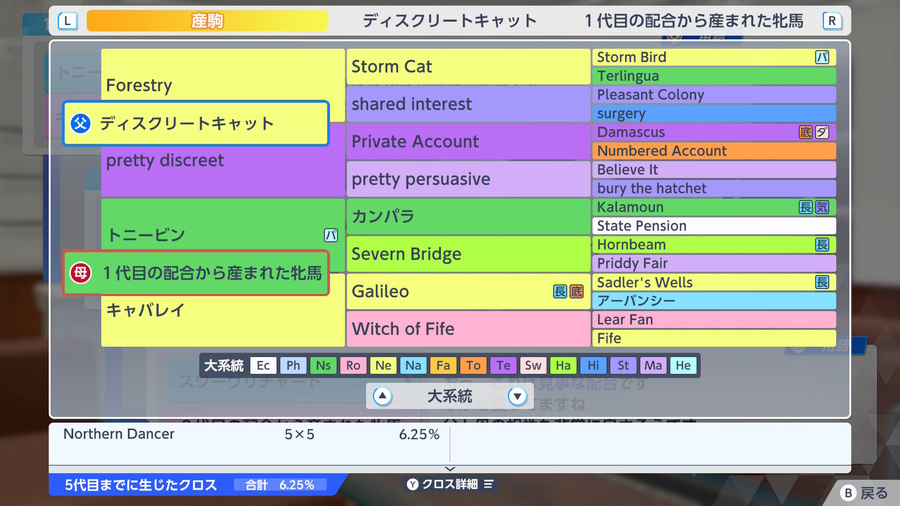The image size is (900, 506).
Task: Click the 底 badge on Damascus
Action: click(x=806, y=132)
